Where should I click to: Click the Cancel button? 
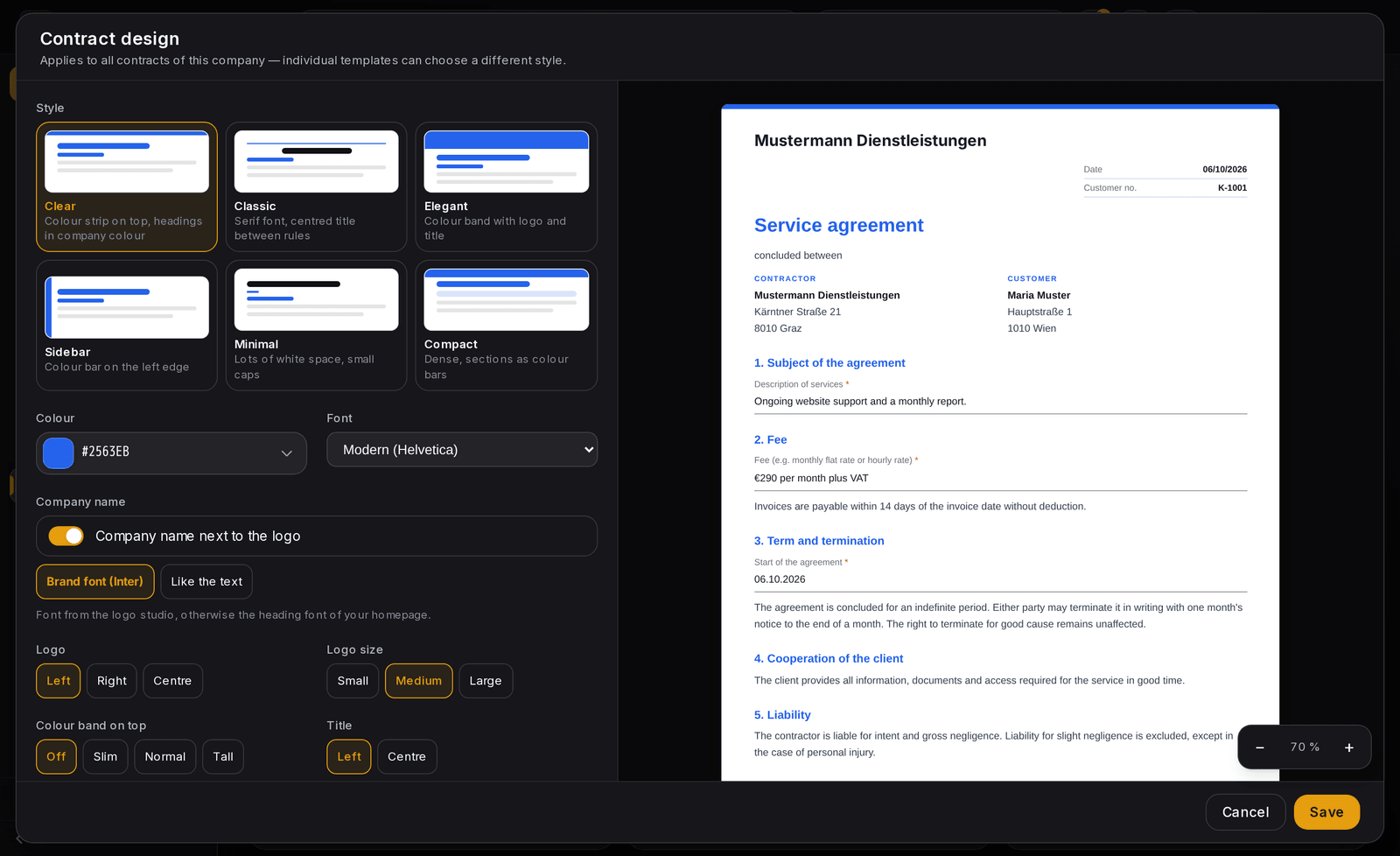[x=1245, y=812]
